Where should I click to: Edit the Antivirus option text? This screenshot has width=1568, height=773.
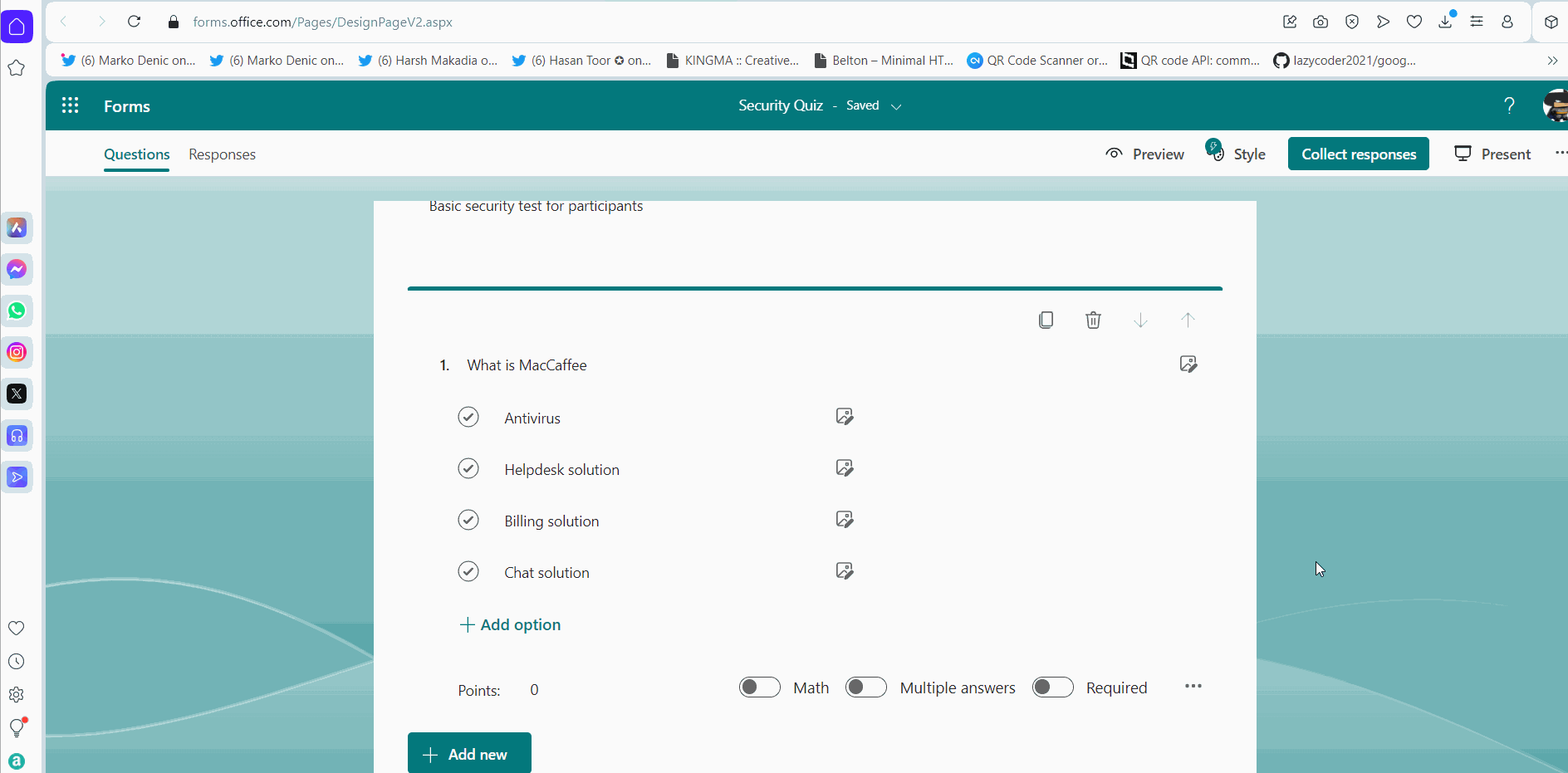tap(532, 418)
